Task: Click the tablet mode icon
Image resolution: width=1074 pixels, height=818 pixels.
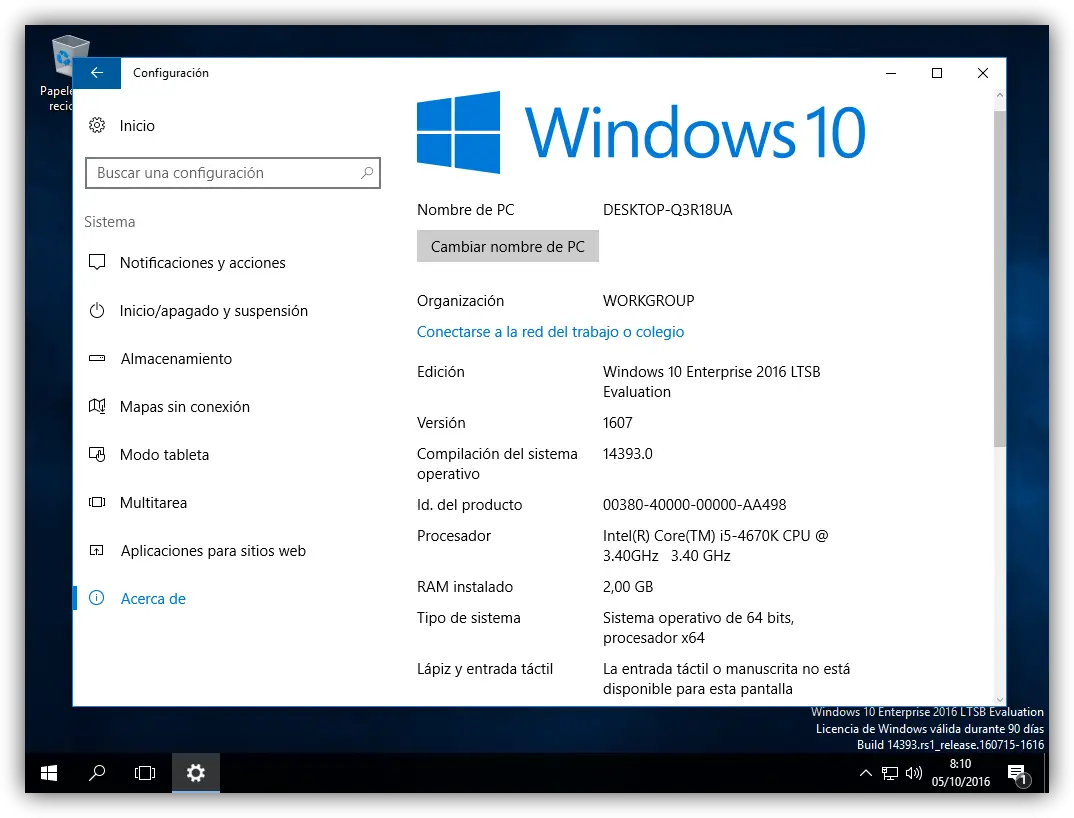Action: pyautogui.click(x=97, y=454)
